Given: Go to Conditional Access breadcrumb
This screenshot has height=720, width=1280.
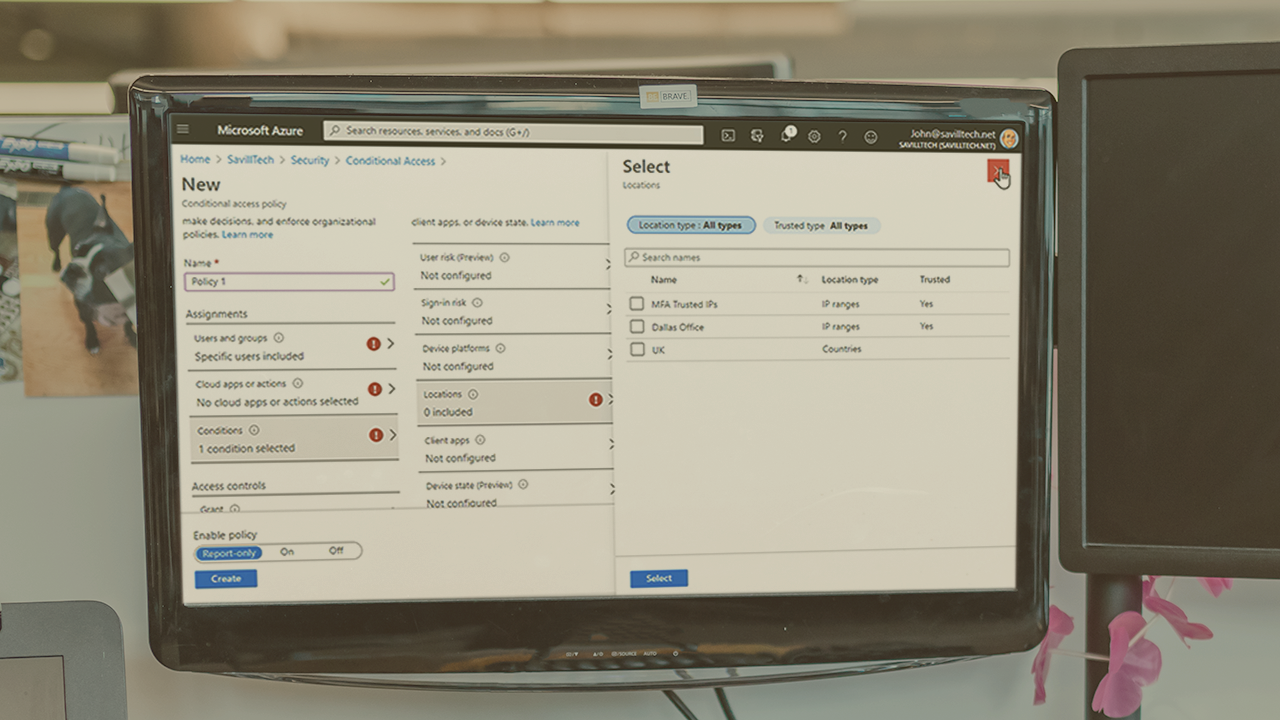Looking at the screenshot, I should coord(390,161).
